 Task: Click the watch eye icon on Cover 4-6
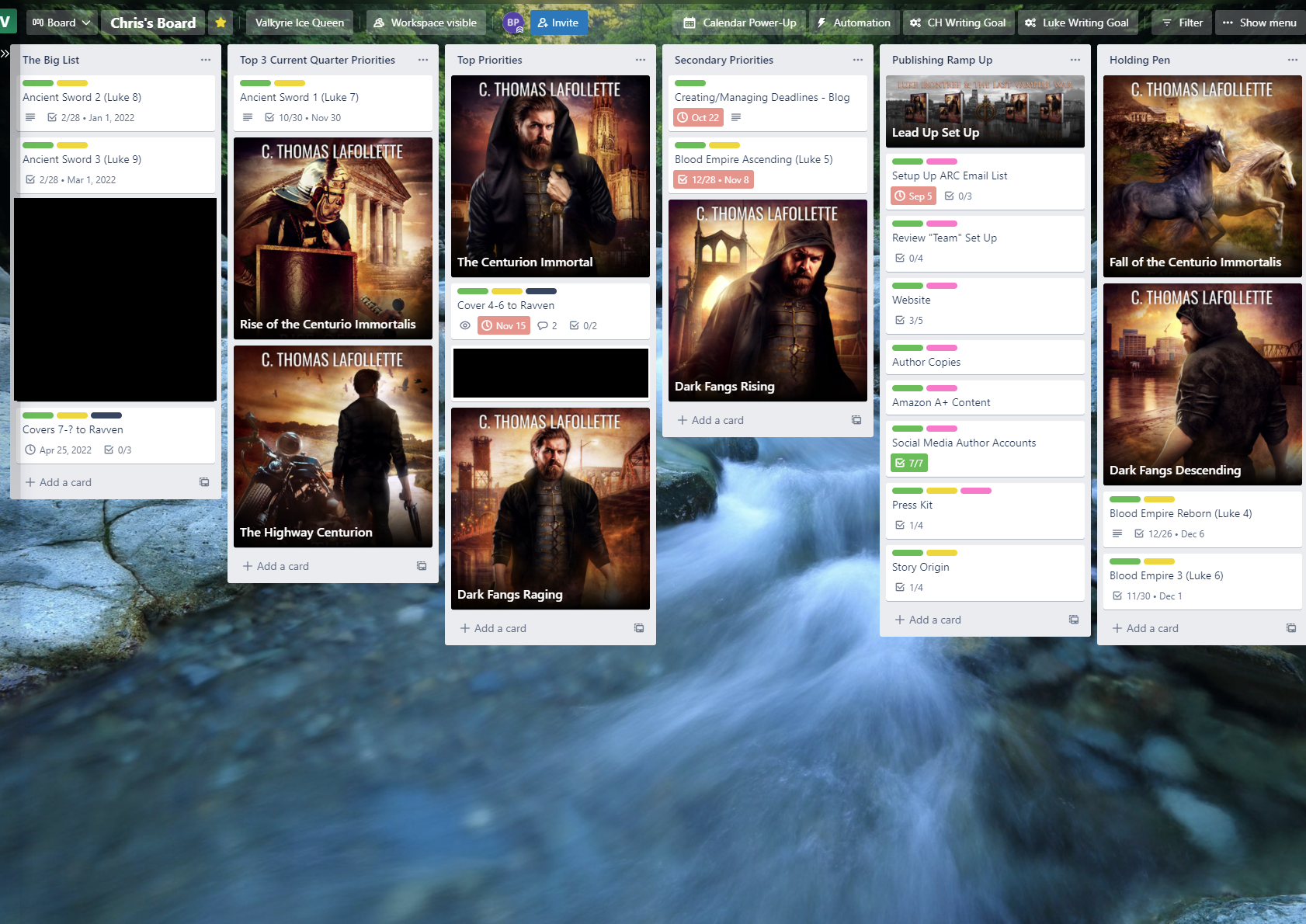[465, 325]
